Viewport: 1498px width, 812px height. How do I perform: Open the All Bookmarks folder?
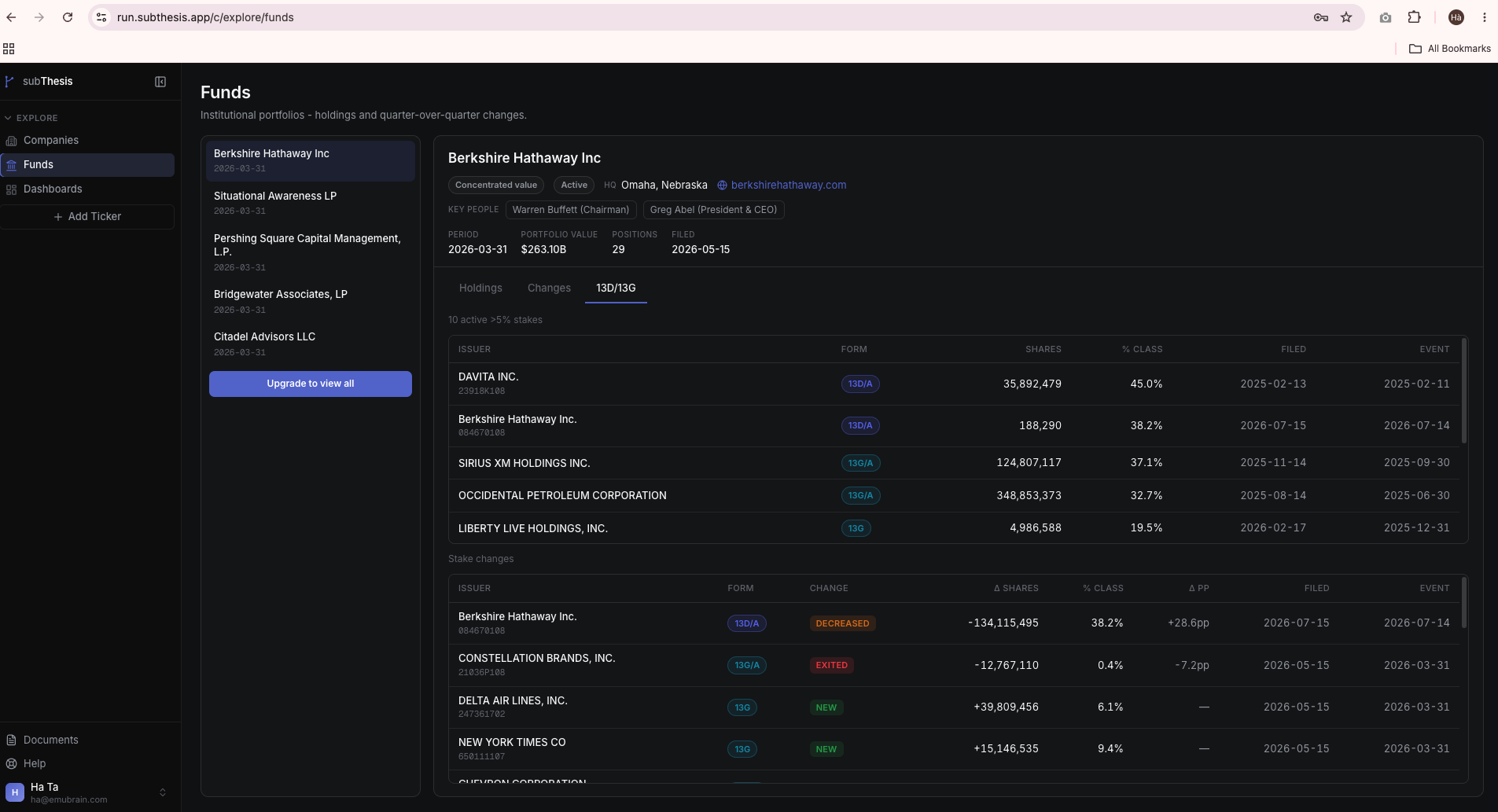coord(1450,49)
